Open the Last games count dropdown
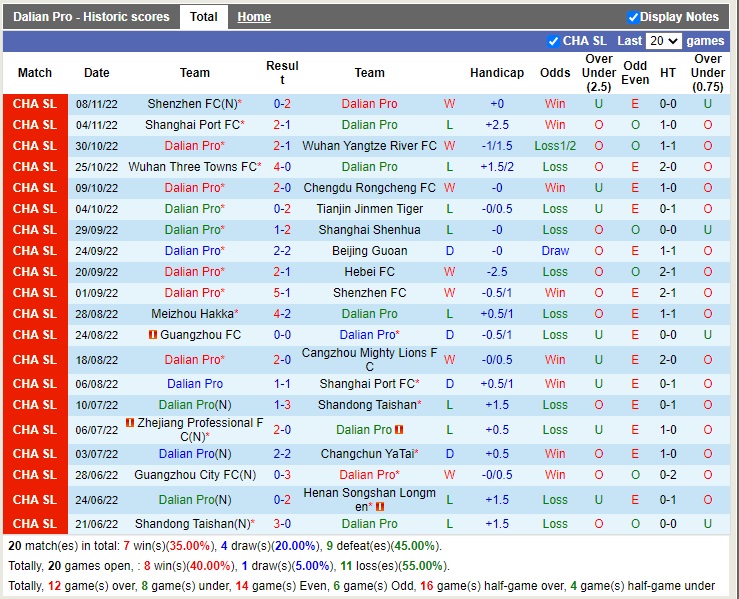 click(x=664, y=41)
